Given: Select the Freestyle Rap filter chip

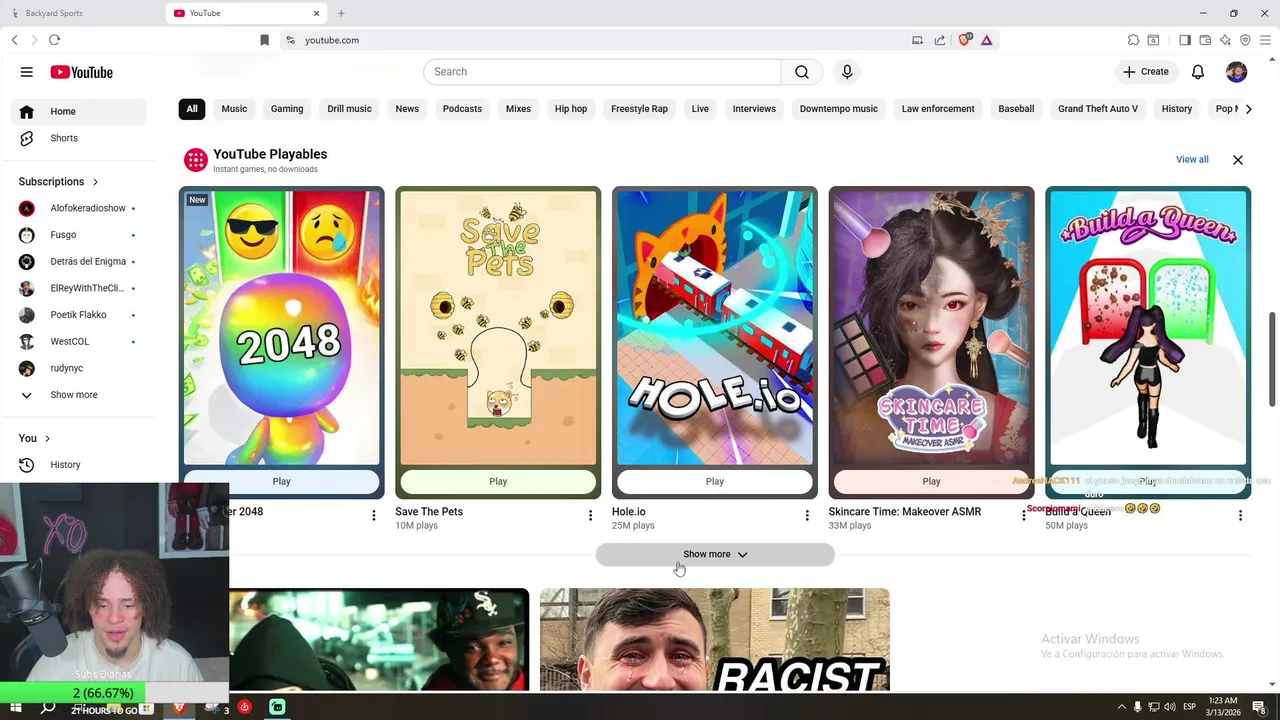Looking at the screenshot, I should [639, 109].
